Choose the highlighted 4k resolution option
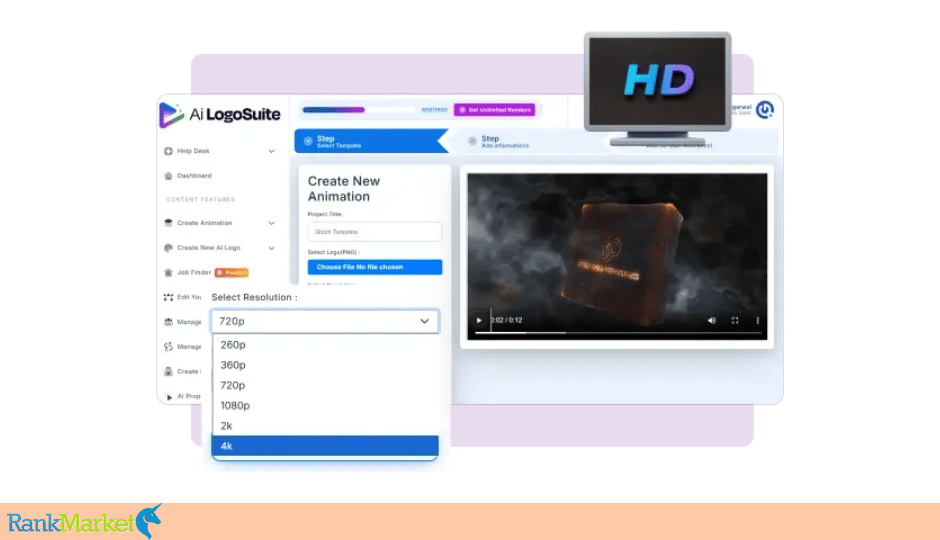Image resolution: width=940 pixels, height=540 pixels. click(x=325, y=446)
